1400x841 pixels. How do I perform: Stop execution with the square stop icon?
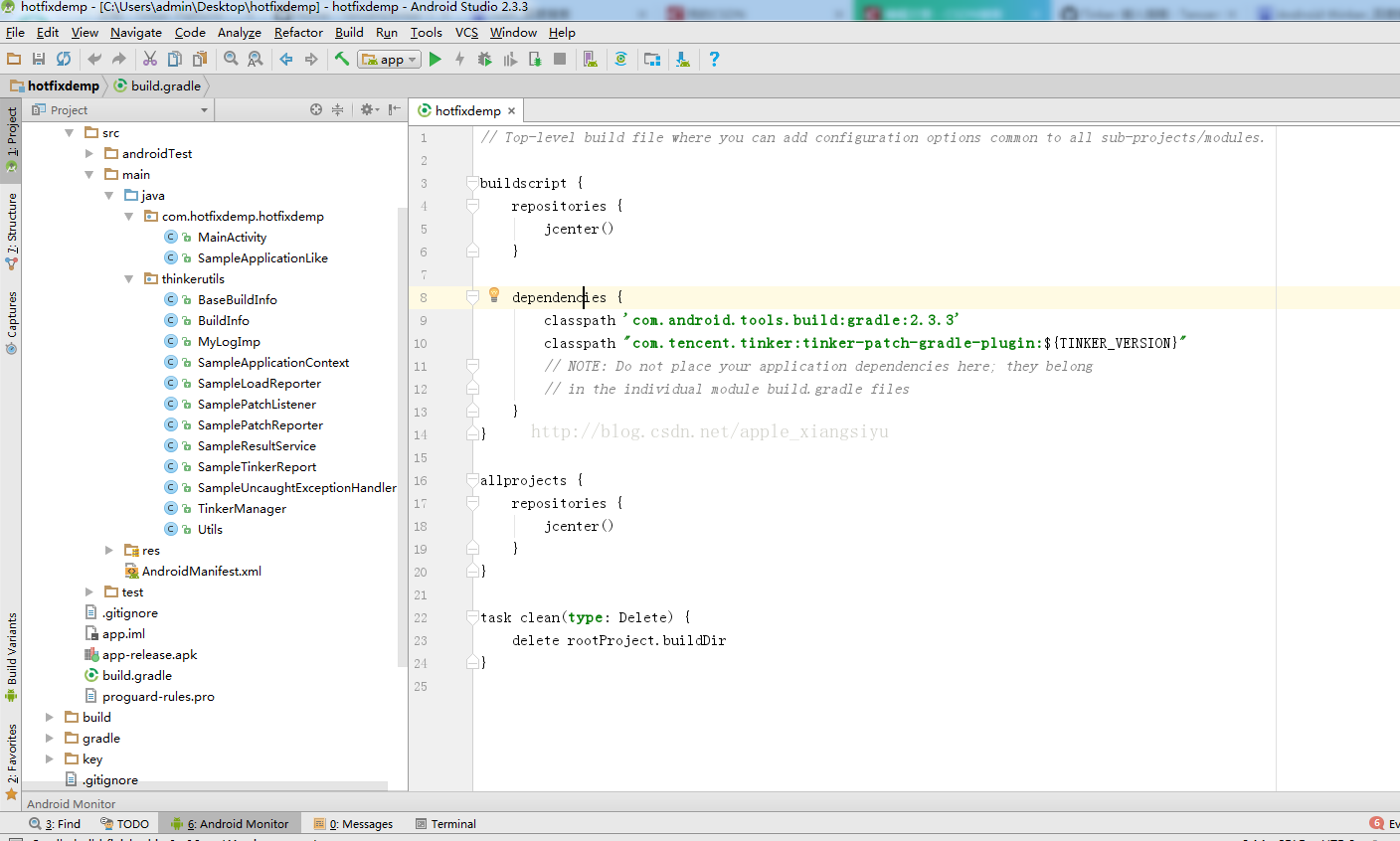[560, 60]
